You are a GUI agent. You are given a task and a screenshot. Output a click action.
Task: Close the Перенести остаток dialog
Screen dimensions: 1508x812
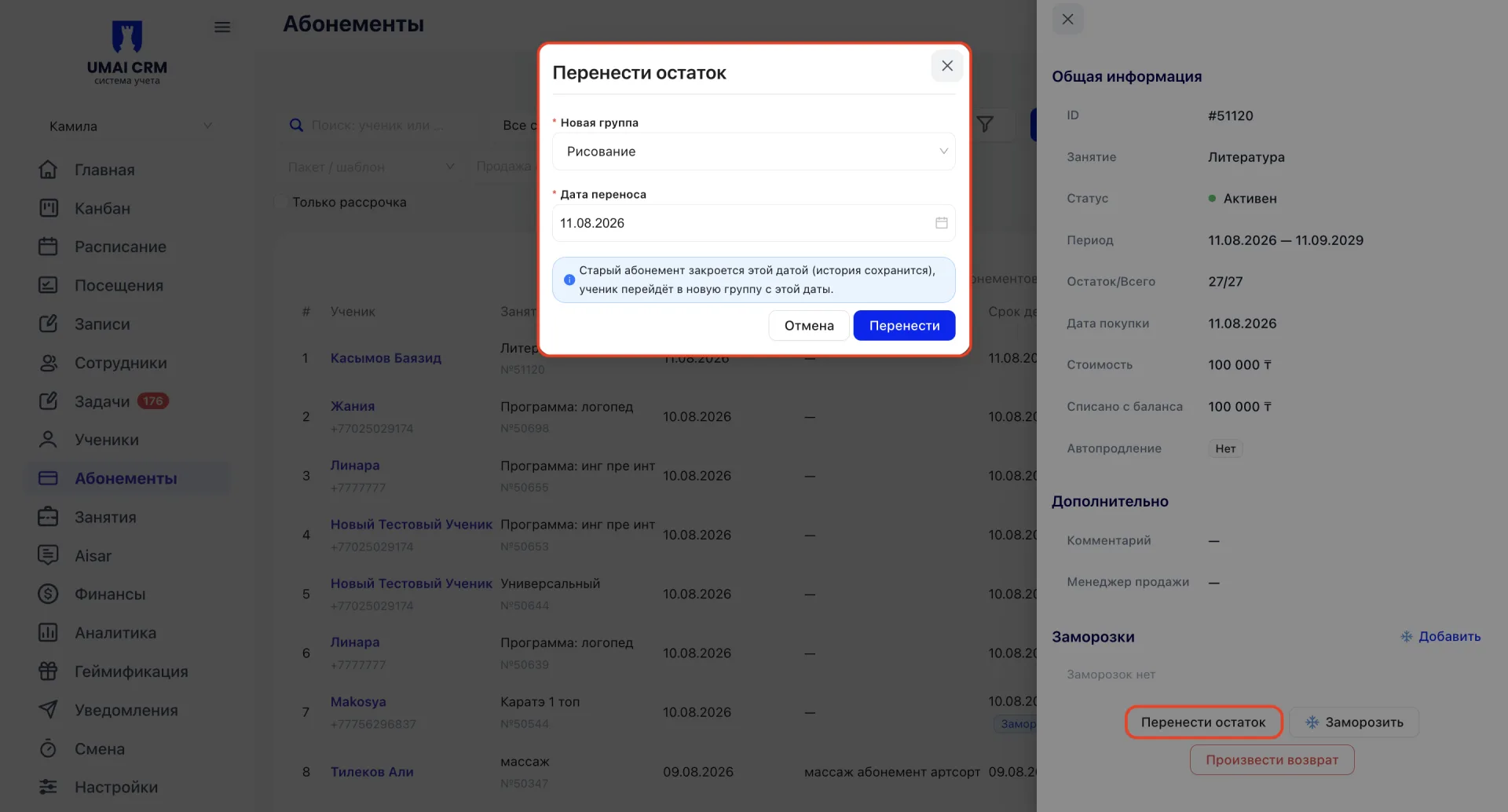pyautogui.click(x=947, y=66)
